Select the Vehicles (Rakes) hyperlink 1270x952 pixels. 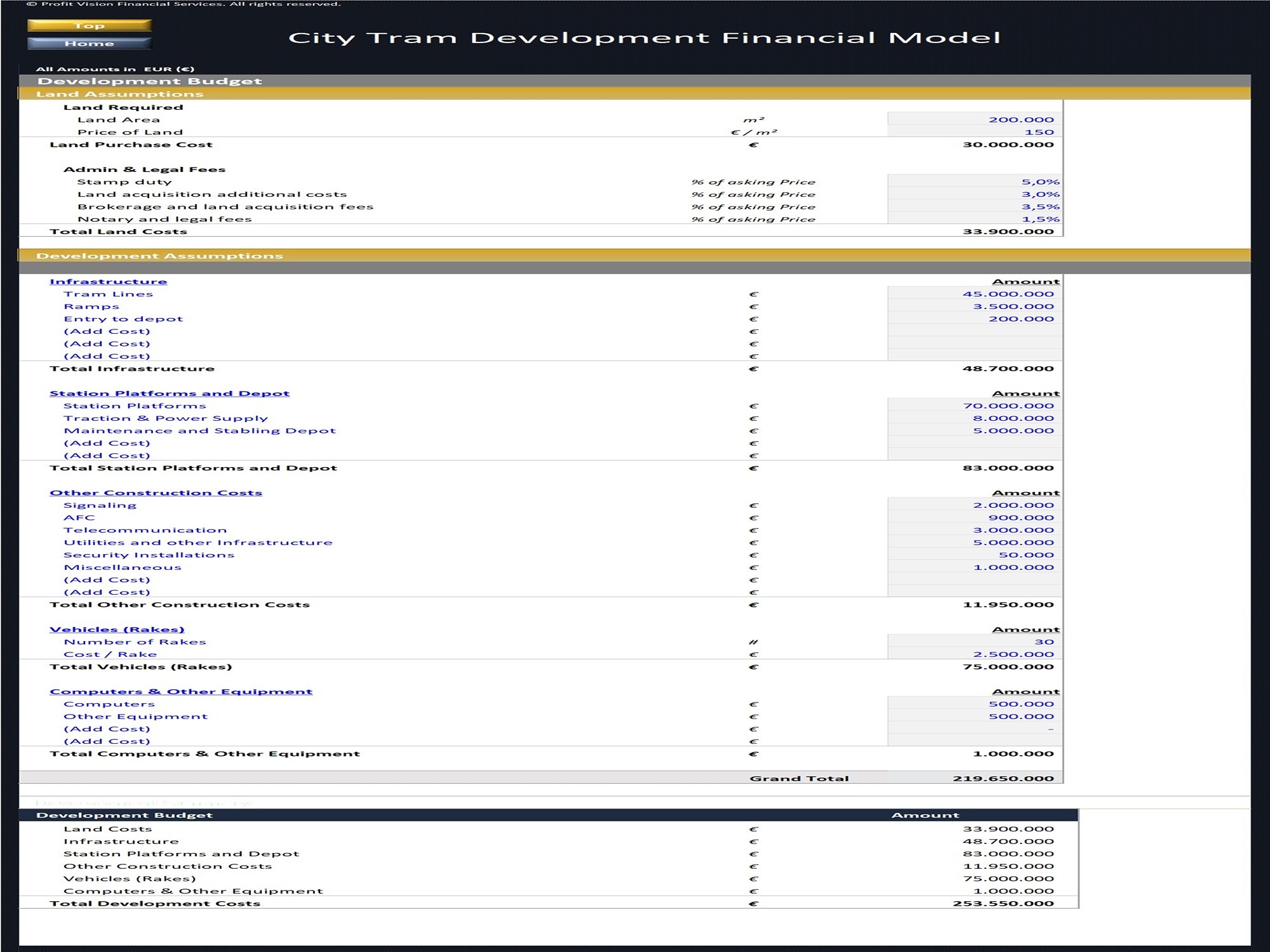117,628
